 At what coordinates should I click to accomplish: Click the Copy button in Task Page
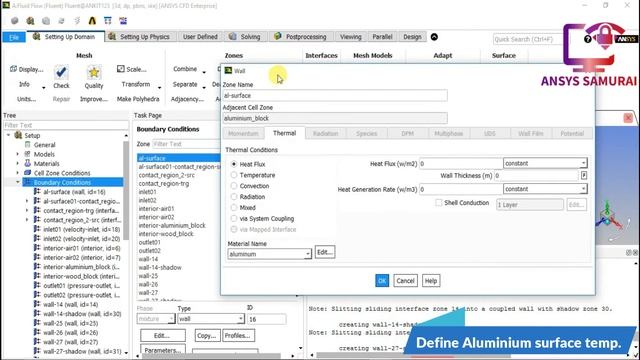pos(207,336)
